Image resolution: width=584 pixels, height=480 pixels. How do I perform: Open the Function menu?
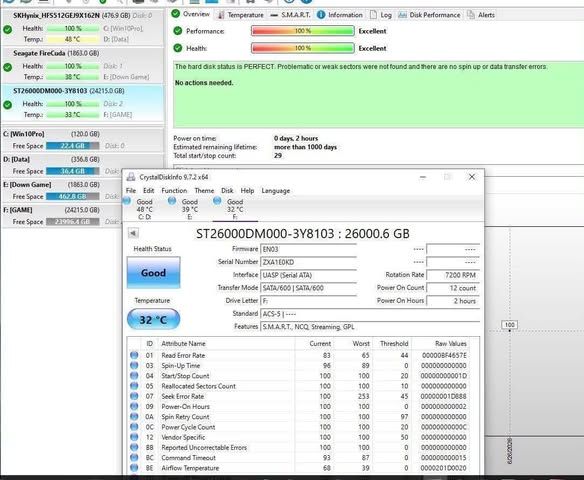click(x=174, y=190)
